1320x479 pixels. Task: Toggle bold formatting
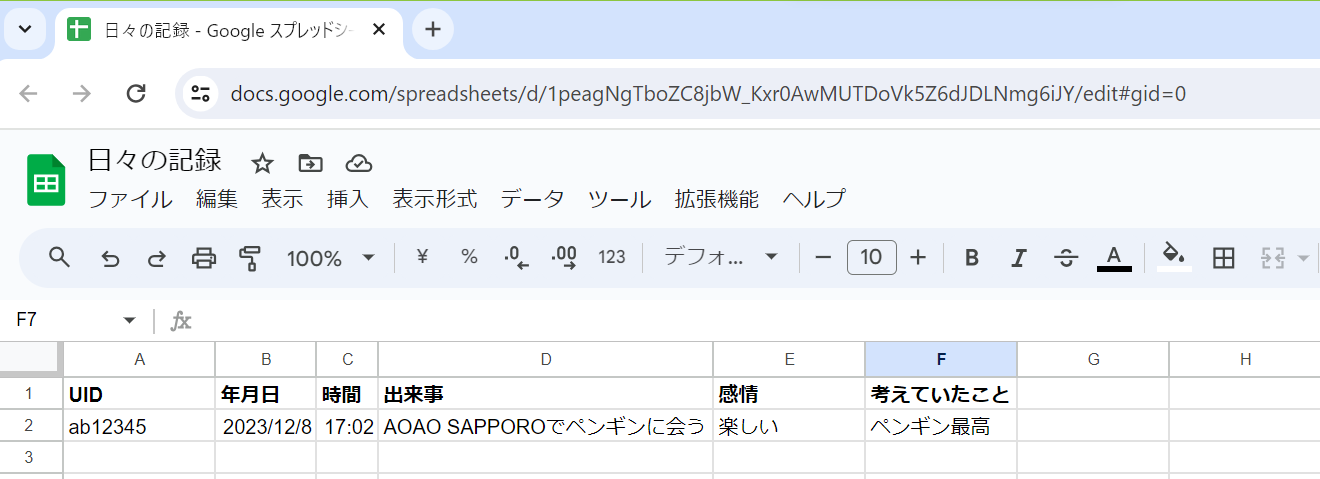971,258
